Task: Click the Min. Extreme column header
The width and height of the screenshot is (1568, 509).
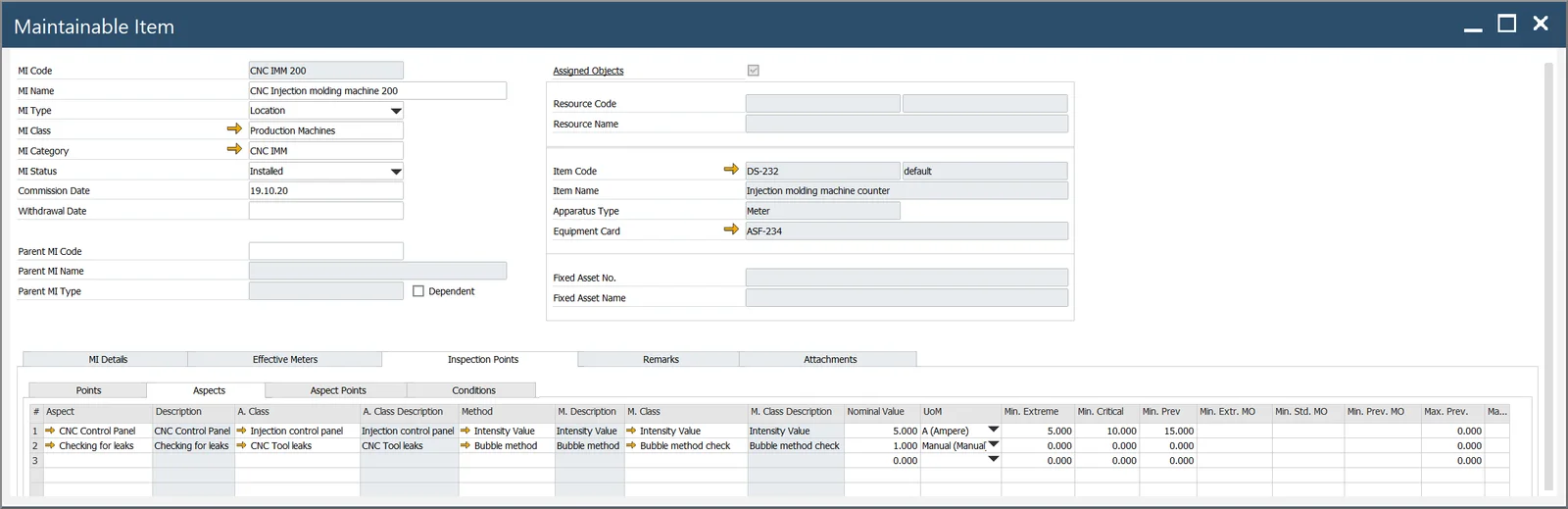Action: 1038,412
